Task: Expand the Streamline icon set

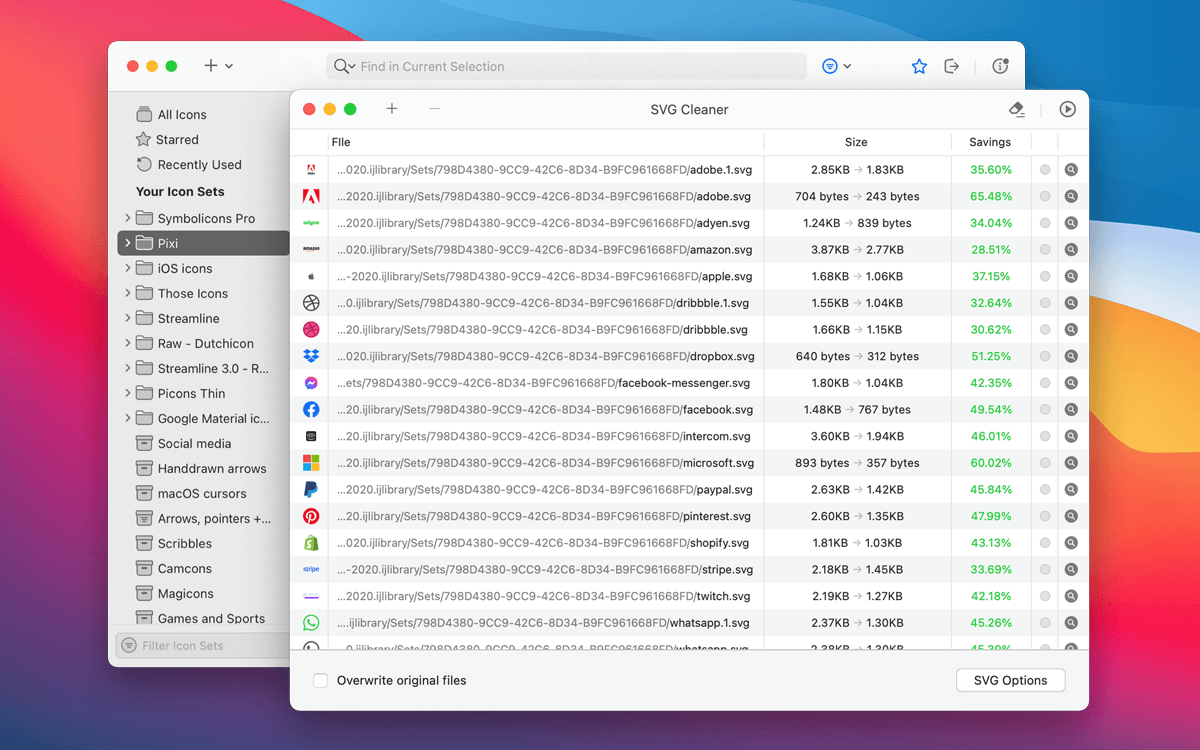Action: click(127, 318)
